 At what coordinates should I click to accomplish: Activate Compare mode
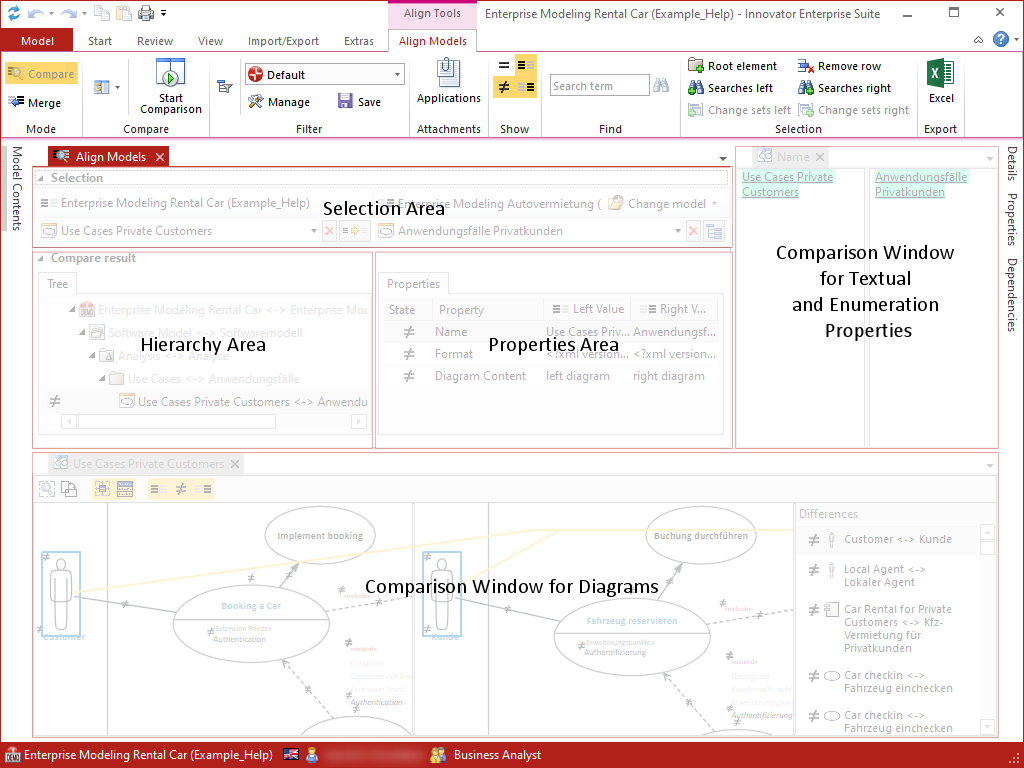tap(42, 74)
